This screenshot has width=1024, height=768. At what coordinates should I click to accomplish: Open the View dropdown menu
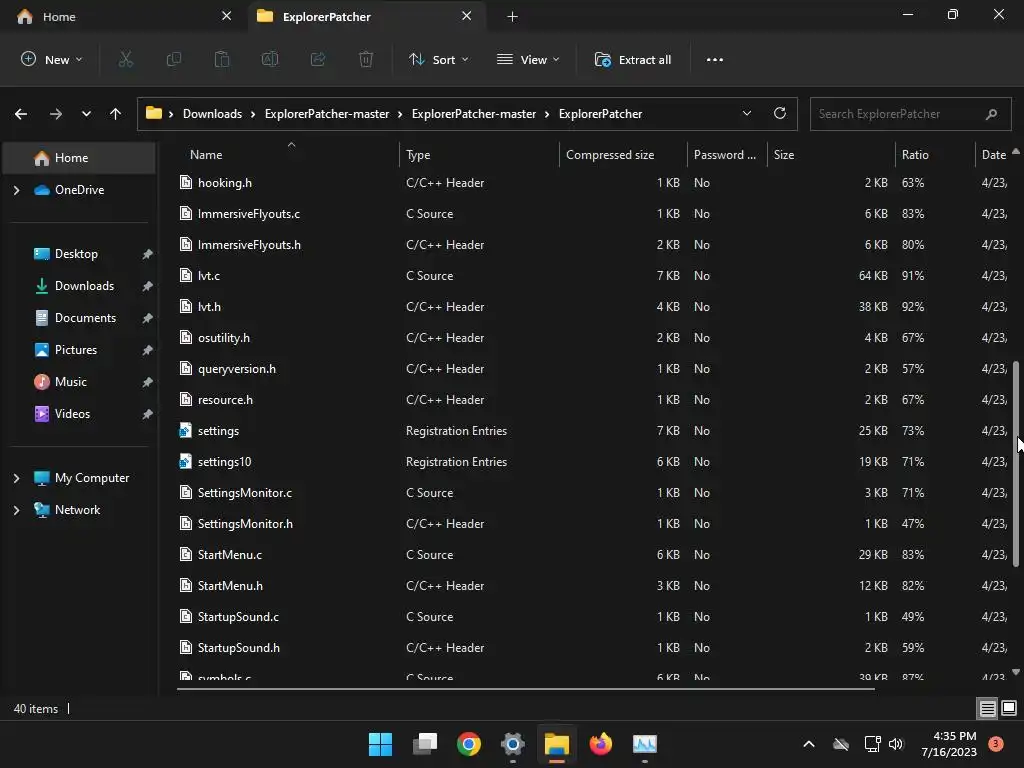click(x=528, y=59)
